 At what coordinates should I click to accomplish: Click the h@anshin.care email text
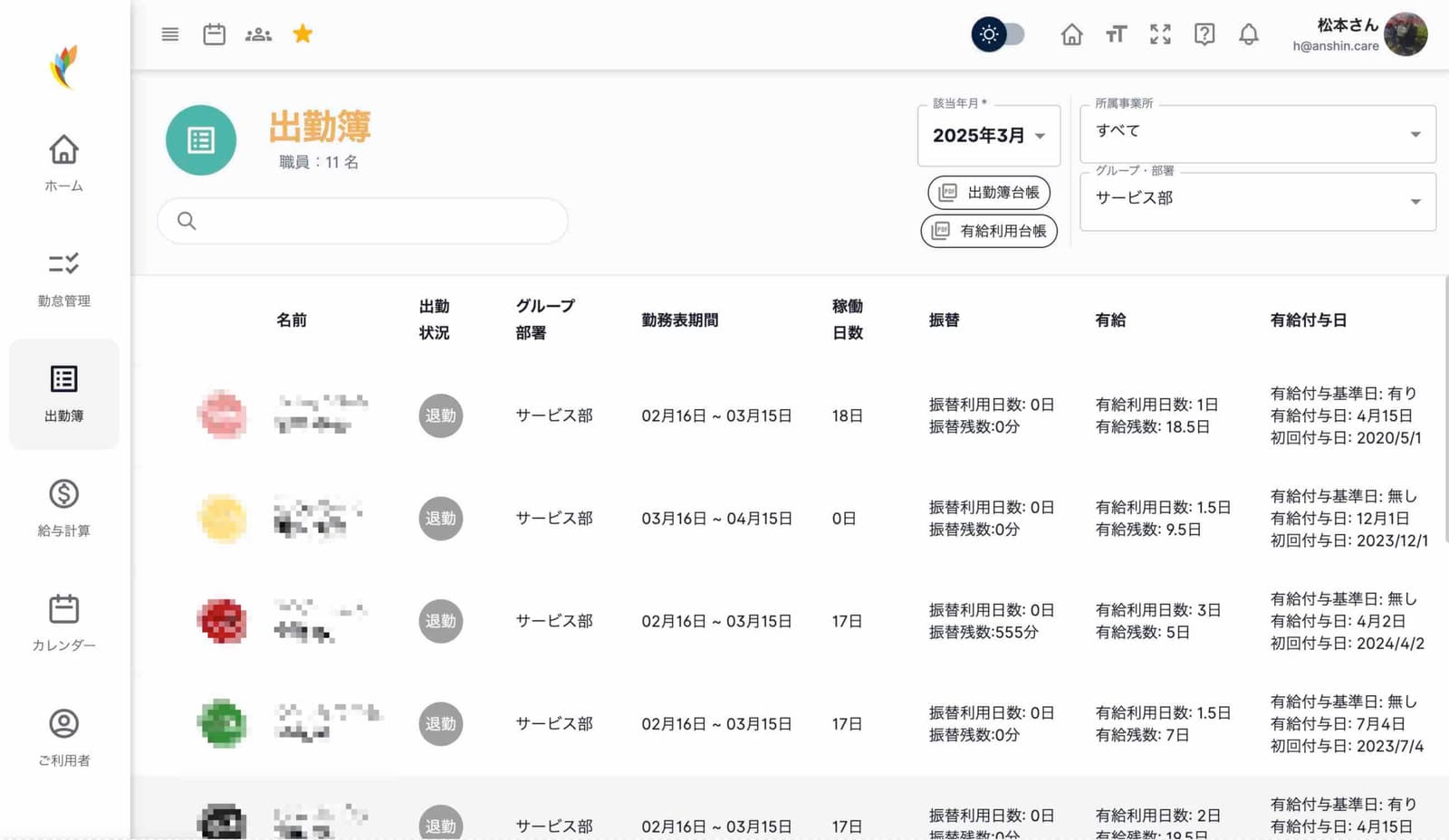point(1336,46)
